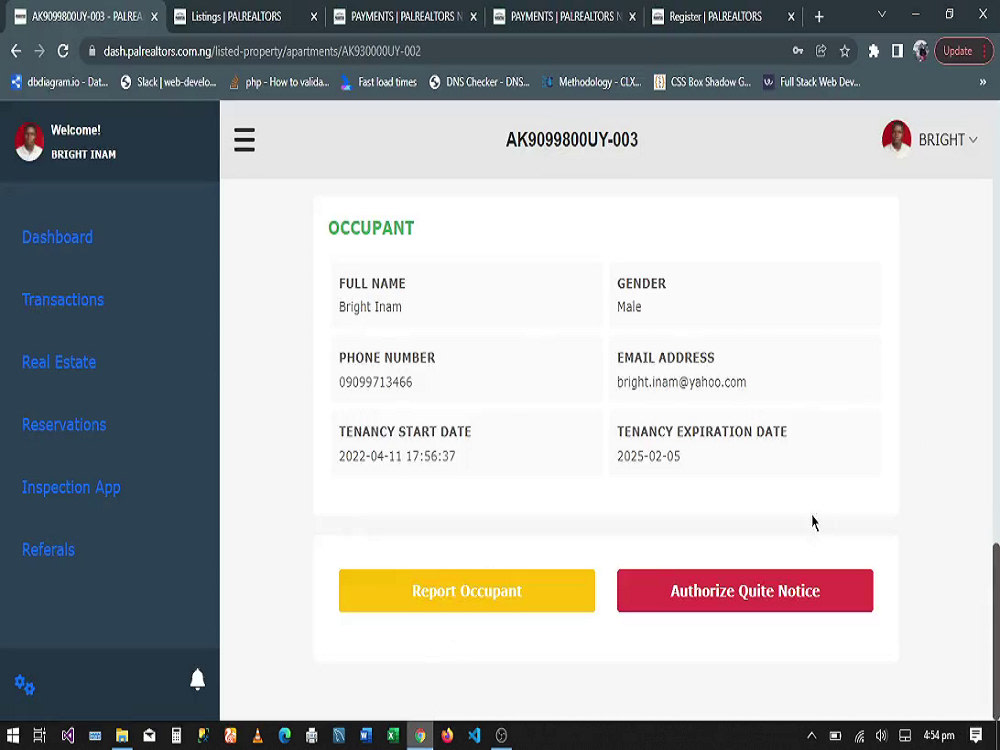Bookmark this page with the star icon

click(x=845, y=51)
